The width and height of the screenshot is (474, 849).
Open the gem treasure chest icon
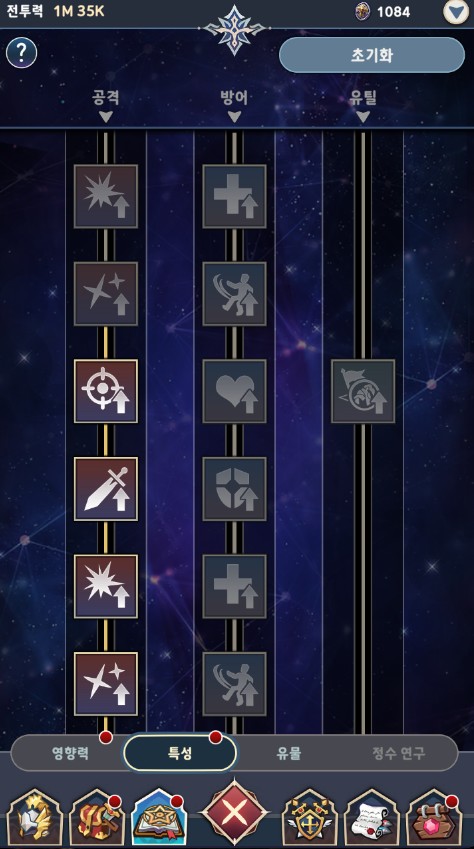pos(432,818)
